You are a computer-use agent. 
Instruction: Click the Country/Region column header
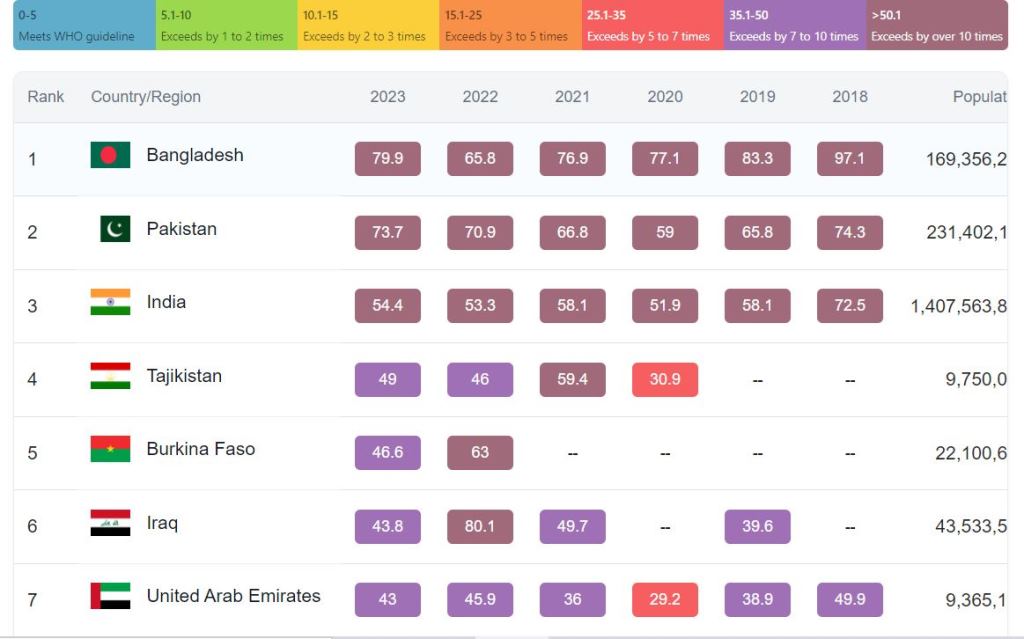coord(146,97)
